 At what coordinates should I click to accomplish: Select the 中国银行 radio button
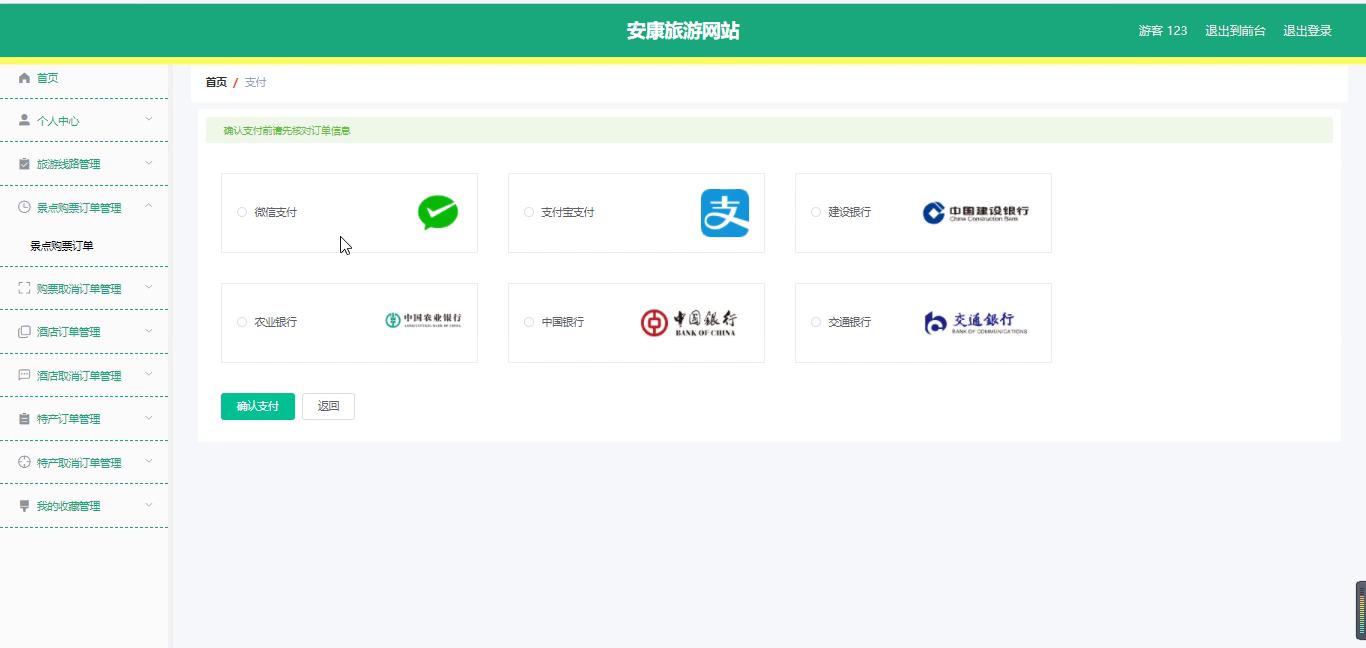coord(529,322)
